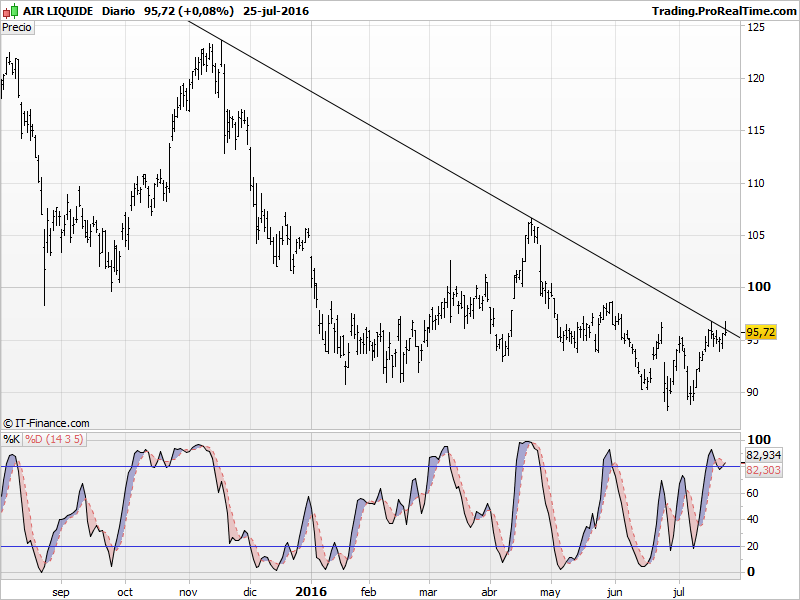Open the Trading.ProRealTime.com link
Viewport: 800px width, 600px height.
[x=723, y=11]
